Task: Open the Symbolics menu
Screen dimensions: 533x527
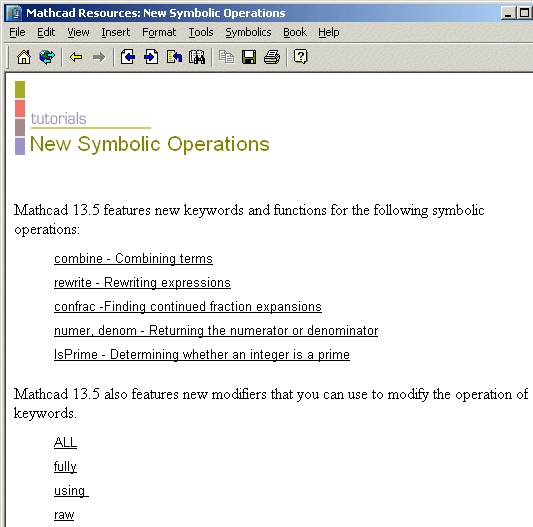Action: (248, 32)
